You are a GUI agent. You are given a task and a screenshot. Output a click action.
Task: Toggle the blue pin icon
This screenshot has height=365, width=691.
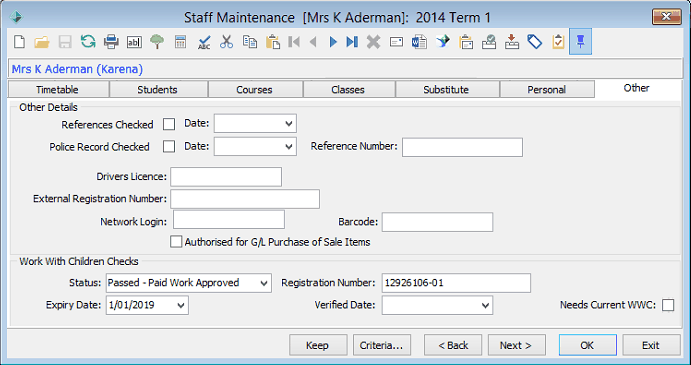(x=580, y=41)
